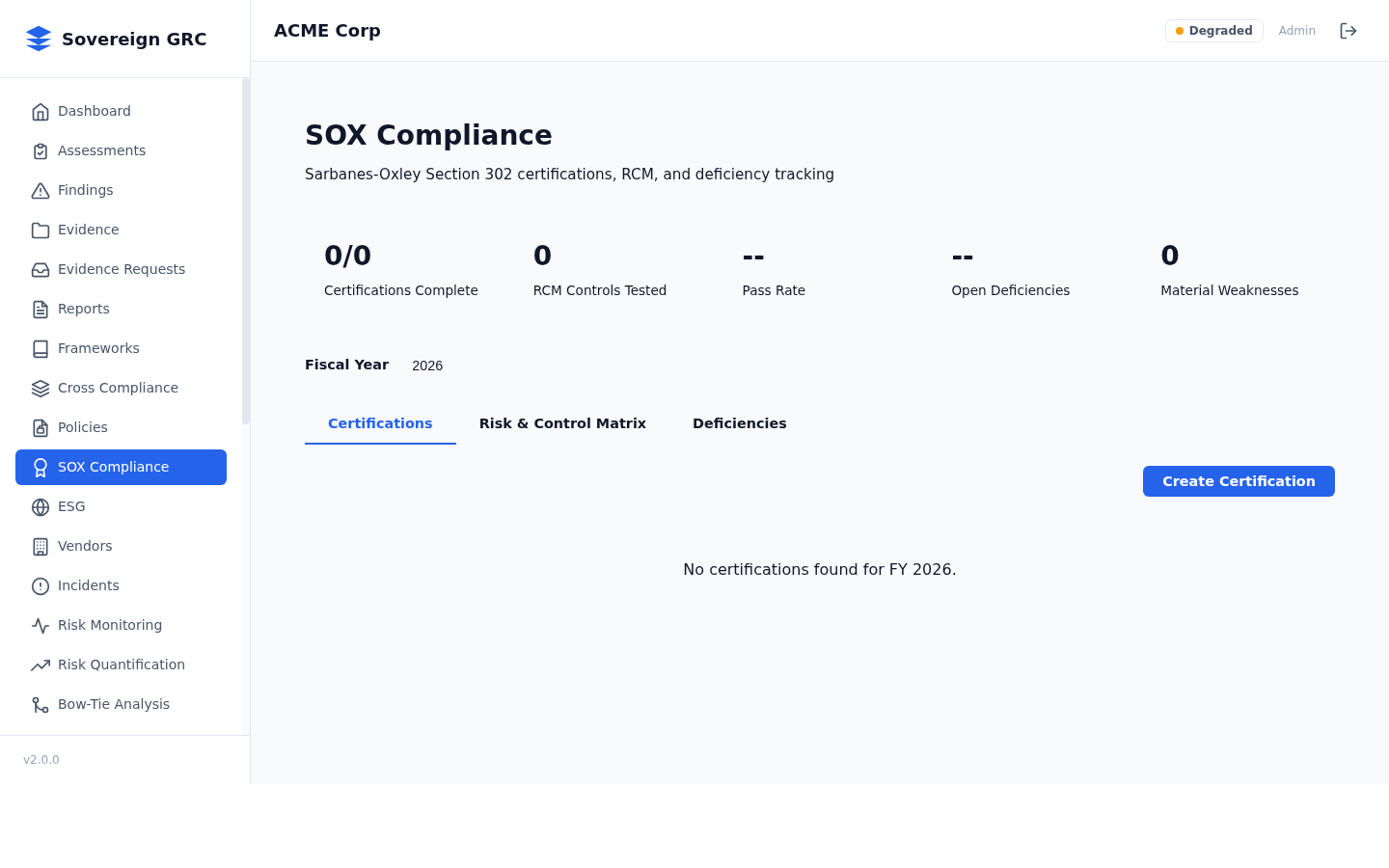Screen dimensions: 1389x868
Task: Open Frameworks via the book icon
Action: (x=41, y=348)
